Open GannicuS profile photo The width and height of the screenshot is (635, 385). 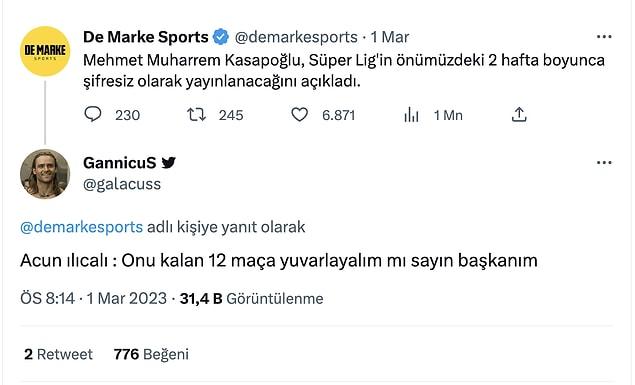tap(45, 174)
